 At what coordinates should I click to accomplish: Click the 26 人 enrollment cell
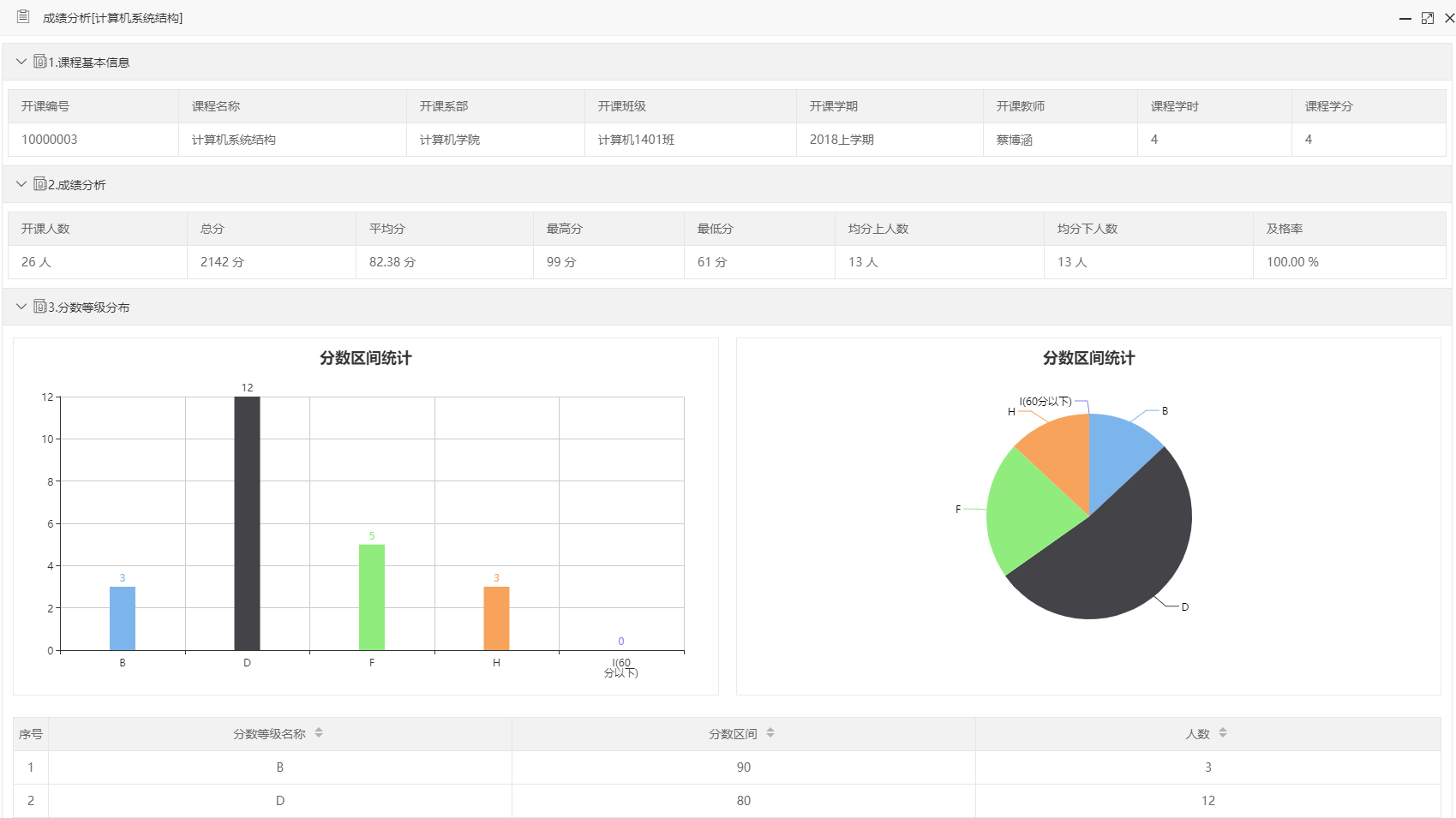coord(98,262)
